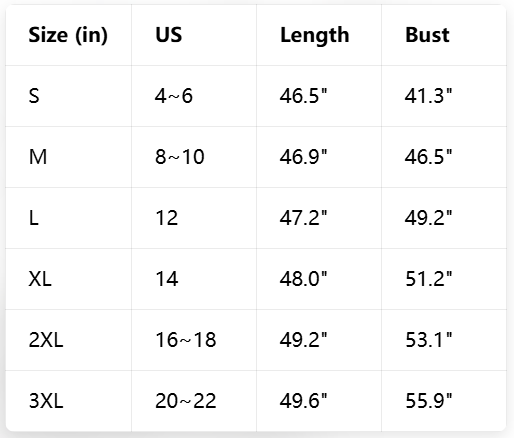514x438 pixels.
Task: Click the US size 8~10 cell
Action: [x=180, y=157]
